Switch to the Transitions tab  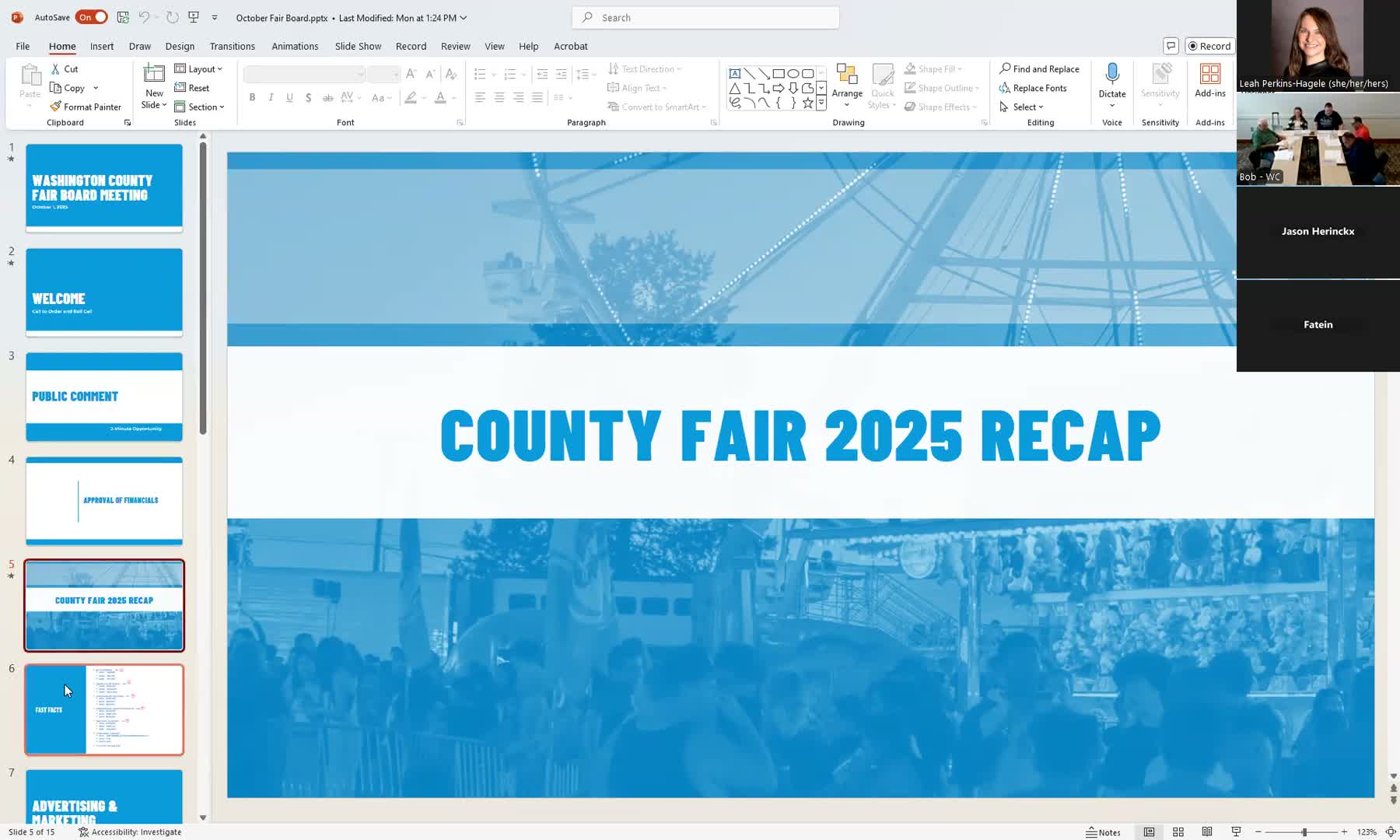point(232,46)
